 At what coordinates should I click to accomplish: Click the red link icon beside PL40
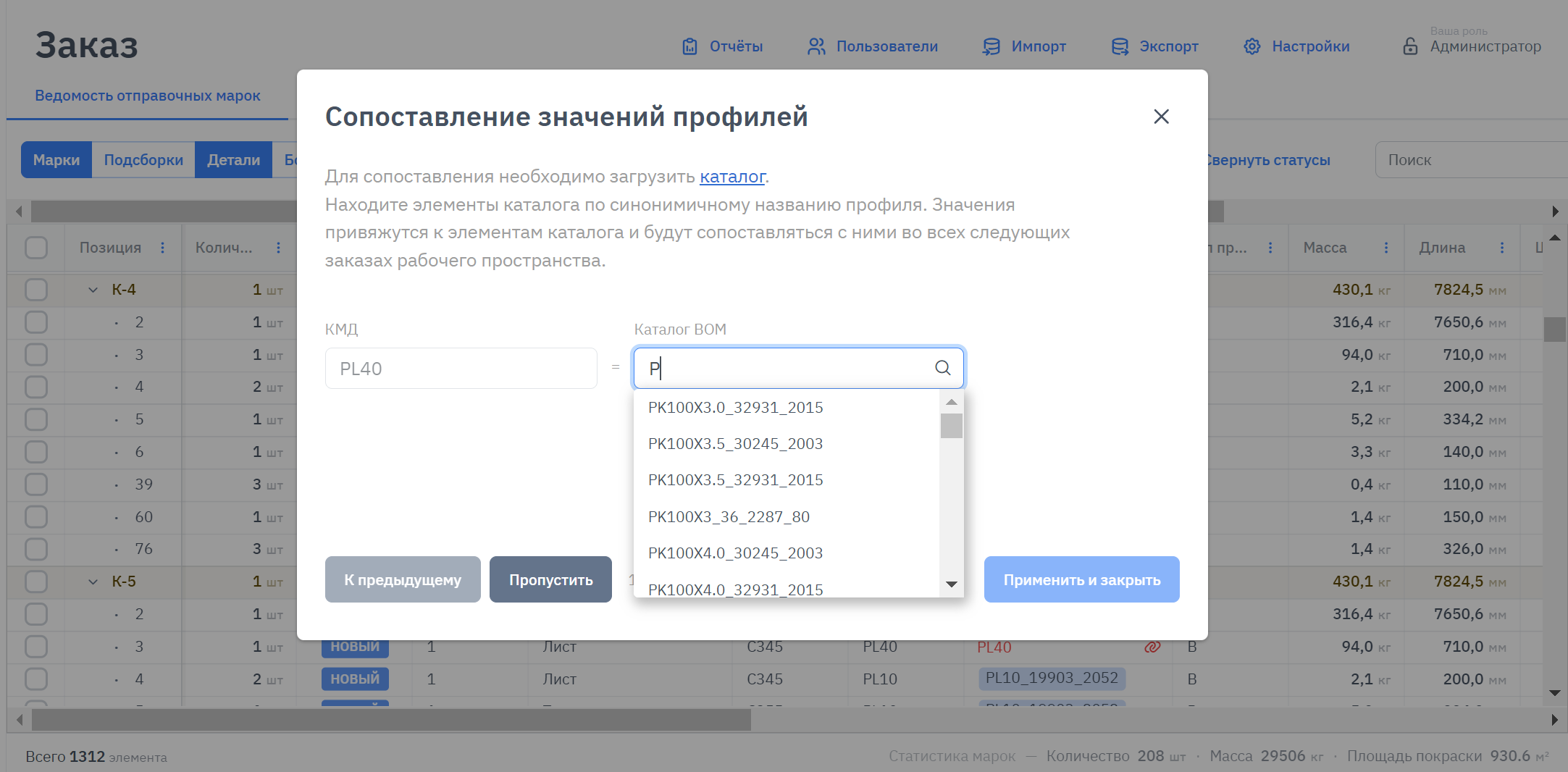1152,647
